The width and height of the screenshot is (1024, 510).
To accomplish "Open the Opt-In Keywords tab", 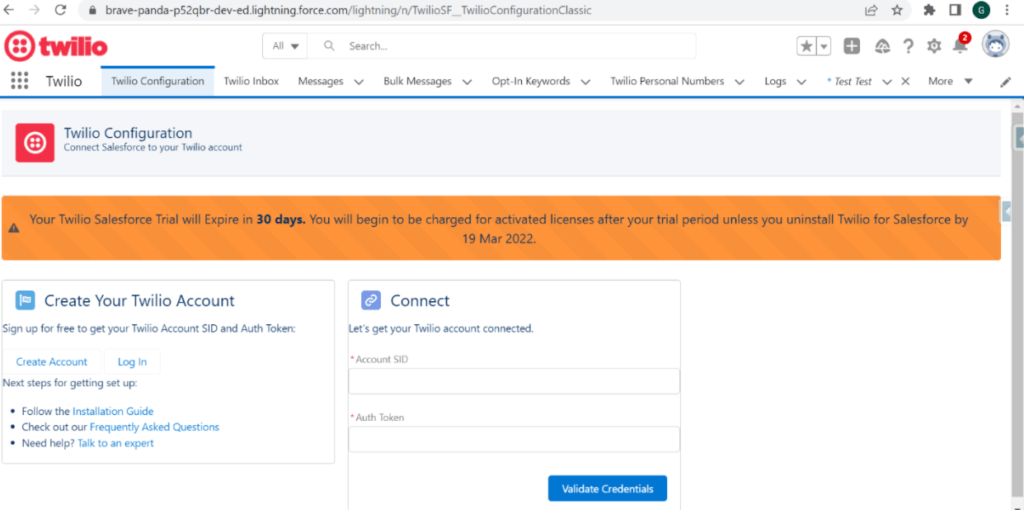I will 531,81.
